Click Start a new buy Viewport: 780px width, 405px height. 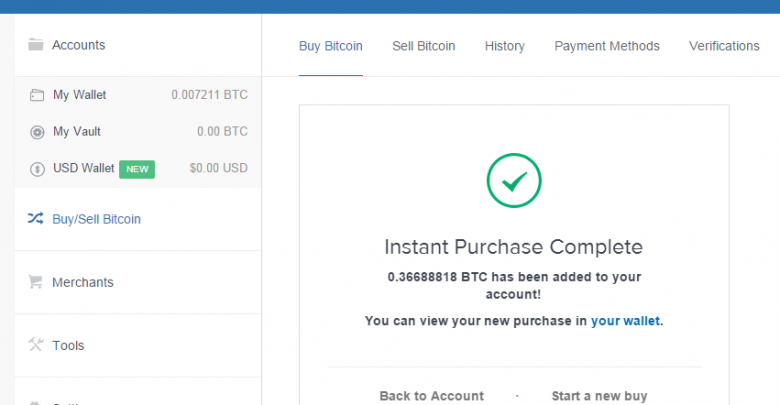click(599, 396)
